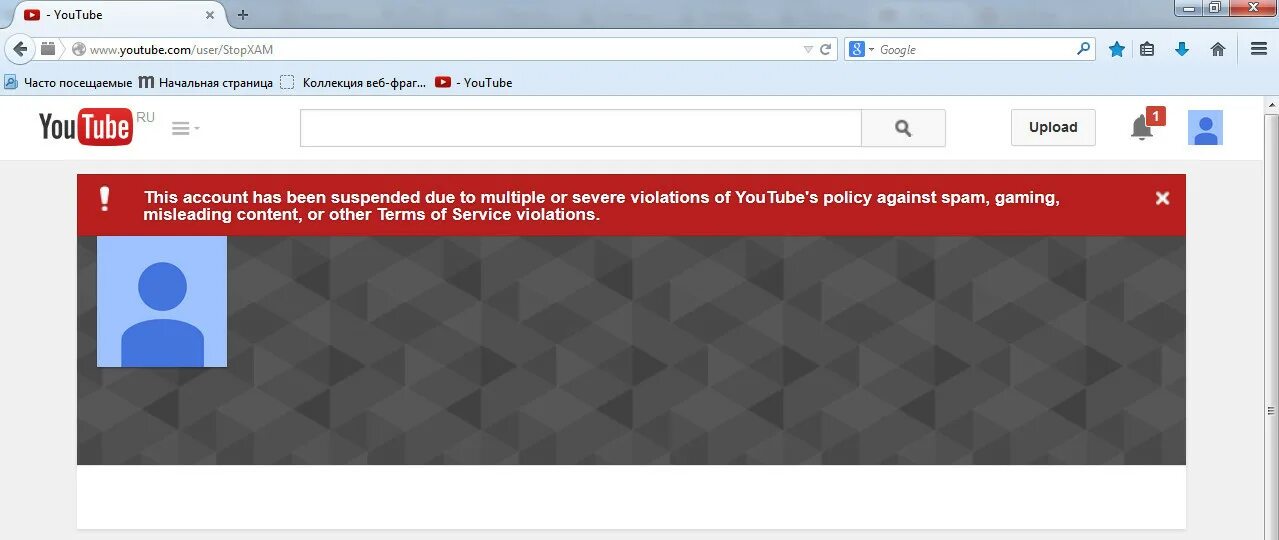
Task: Click into the YouTube search field
Action: click(580, 128)
